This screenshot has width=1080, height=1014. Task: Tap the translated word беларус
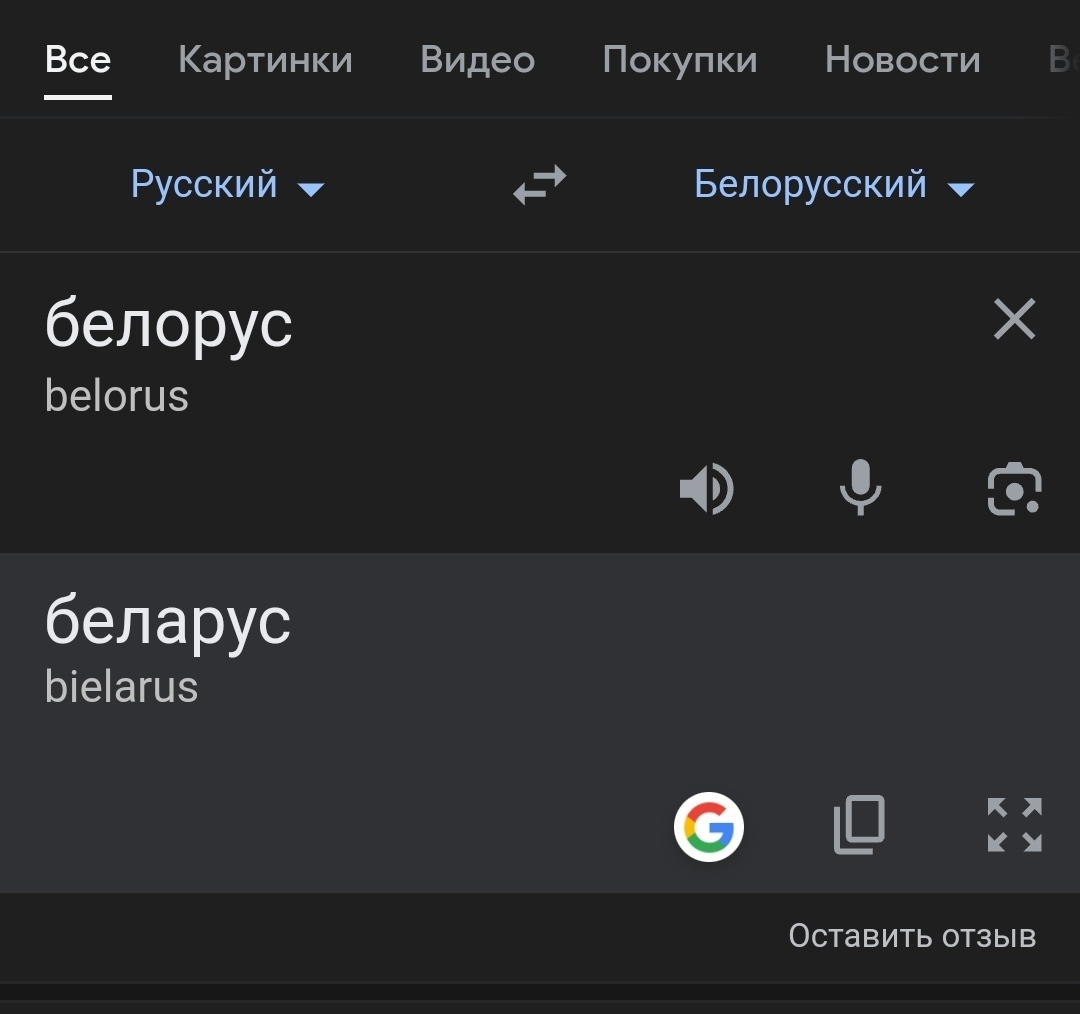click(x=168, y=621)
